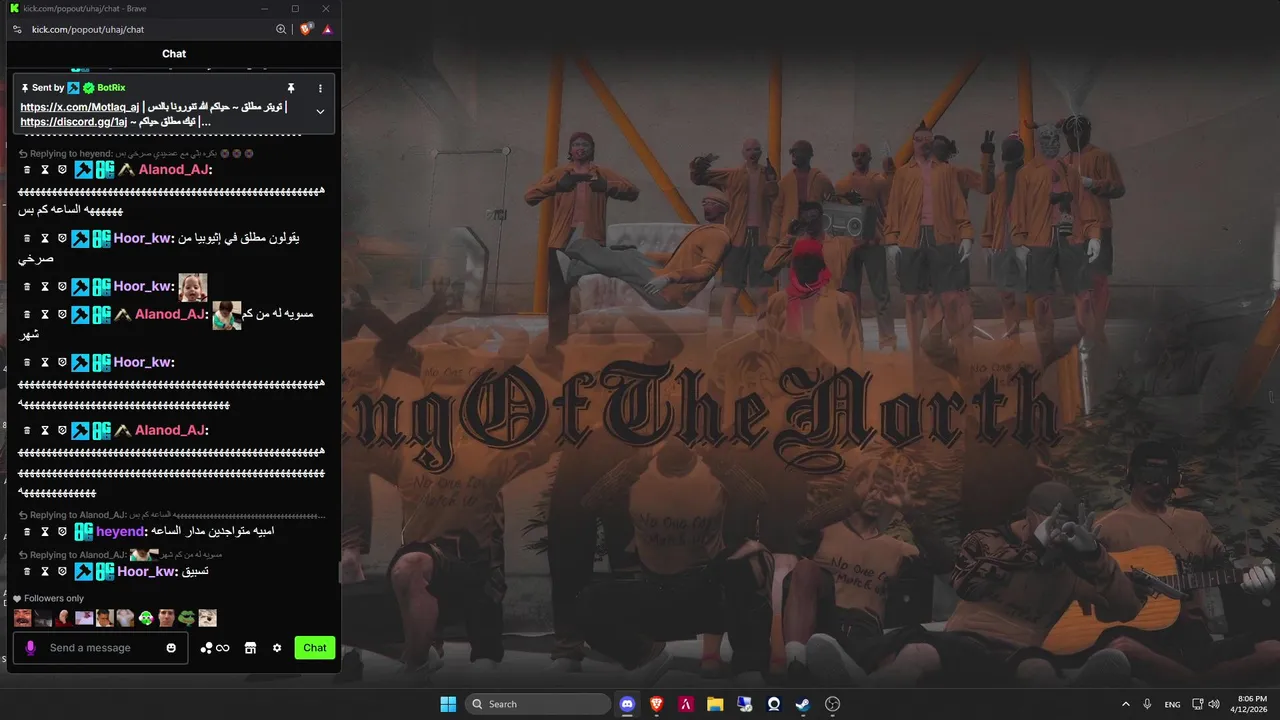1280x720 pixels.
Task: Delete Hoor_kw's last message تسبيق
Action: 27,572
